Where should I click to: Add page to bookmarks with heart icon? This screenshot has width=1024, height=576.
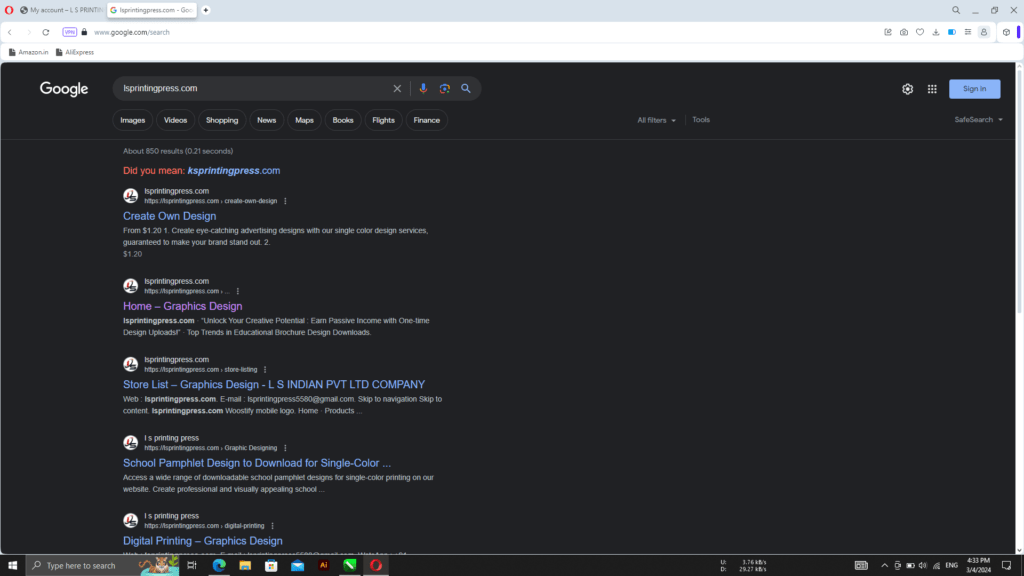click(920, 32)
